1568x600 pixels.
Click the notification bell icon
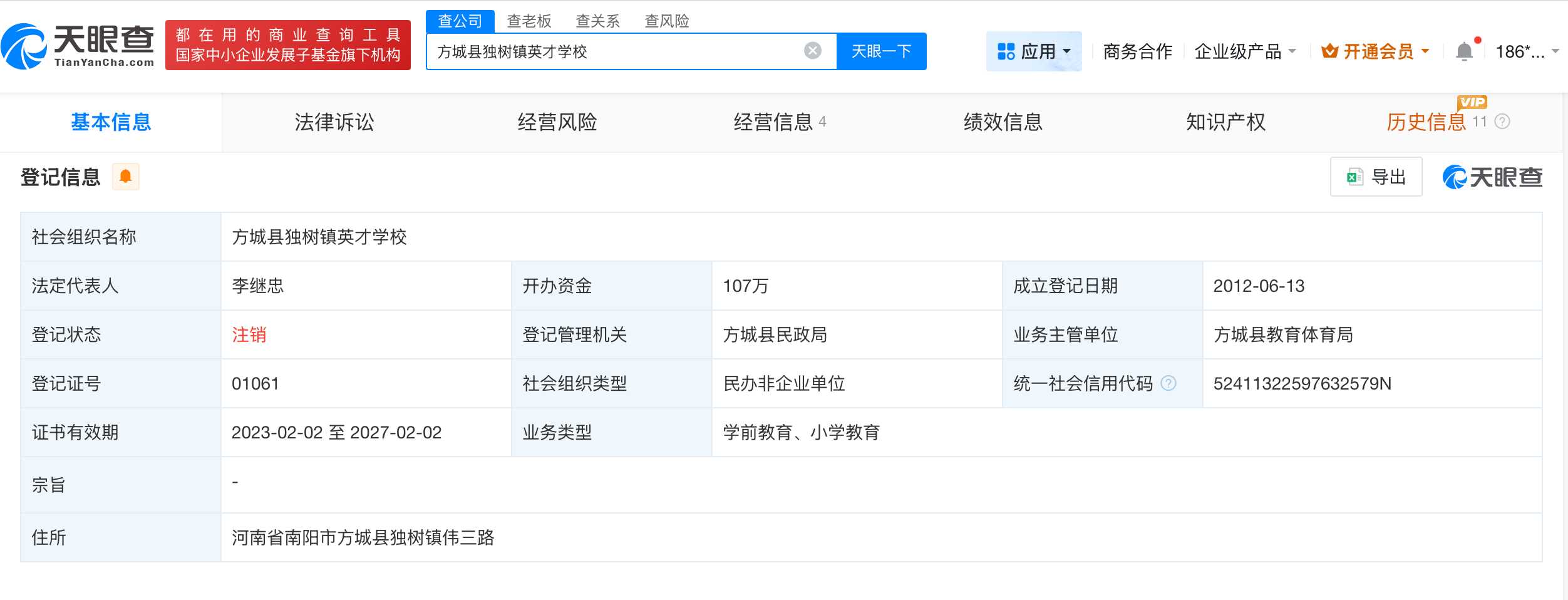click(x=1465, y=50)
